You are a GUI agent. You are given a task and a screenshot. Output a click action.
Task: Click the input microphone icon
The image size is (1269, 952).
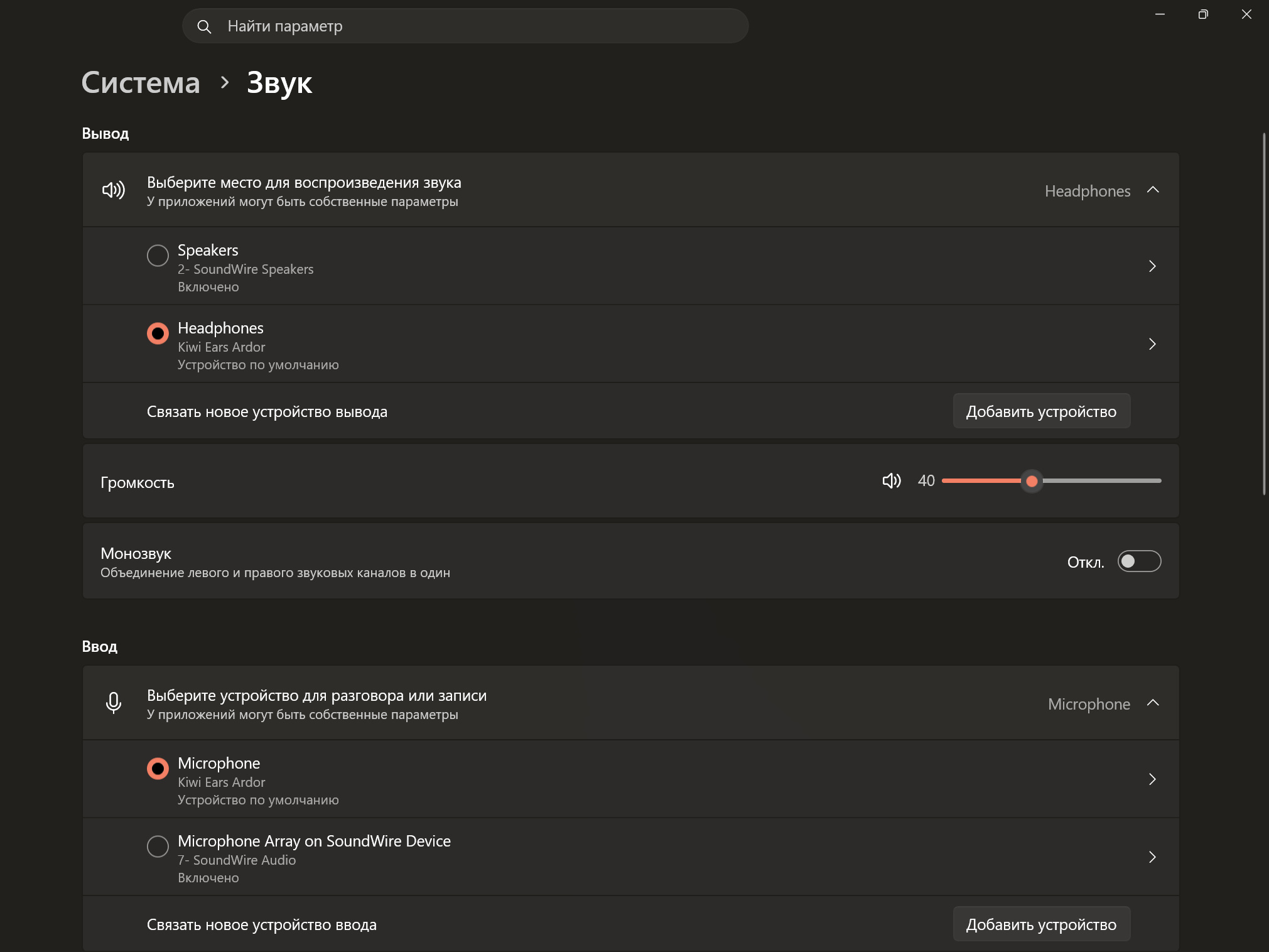pyautogui.click(x=114, y=703)
